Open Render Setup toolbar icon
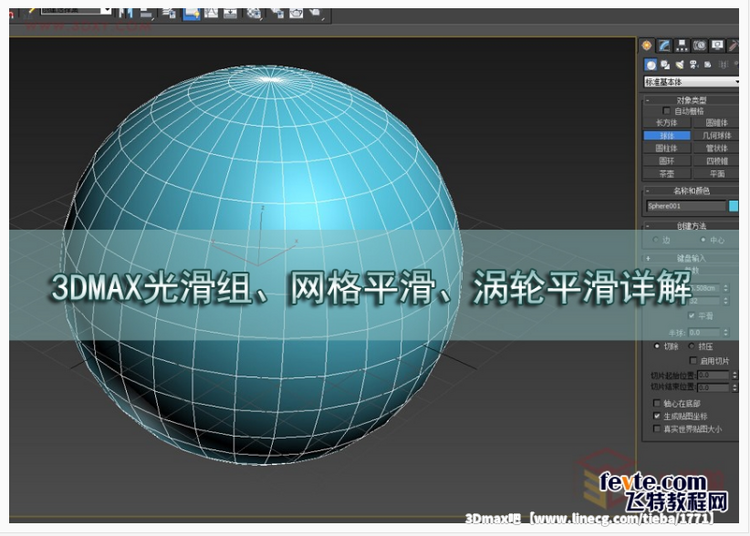The width and height of the screenshot is (750, 536). pos(277,13)
